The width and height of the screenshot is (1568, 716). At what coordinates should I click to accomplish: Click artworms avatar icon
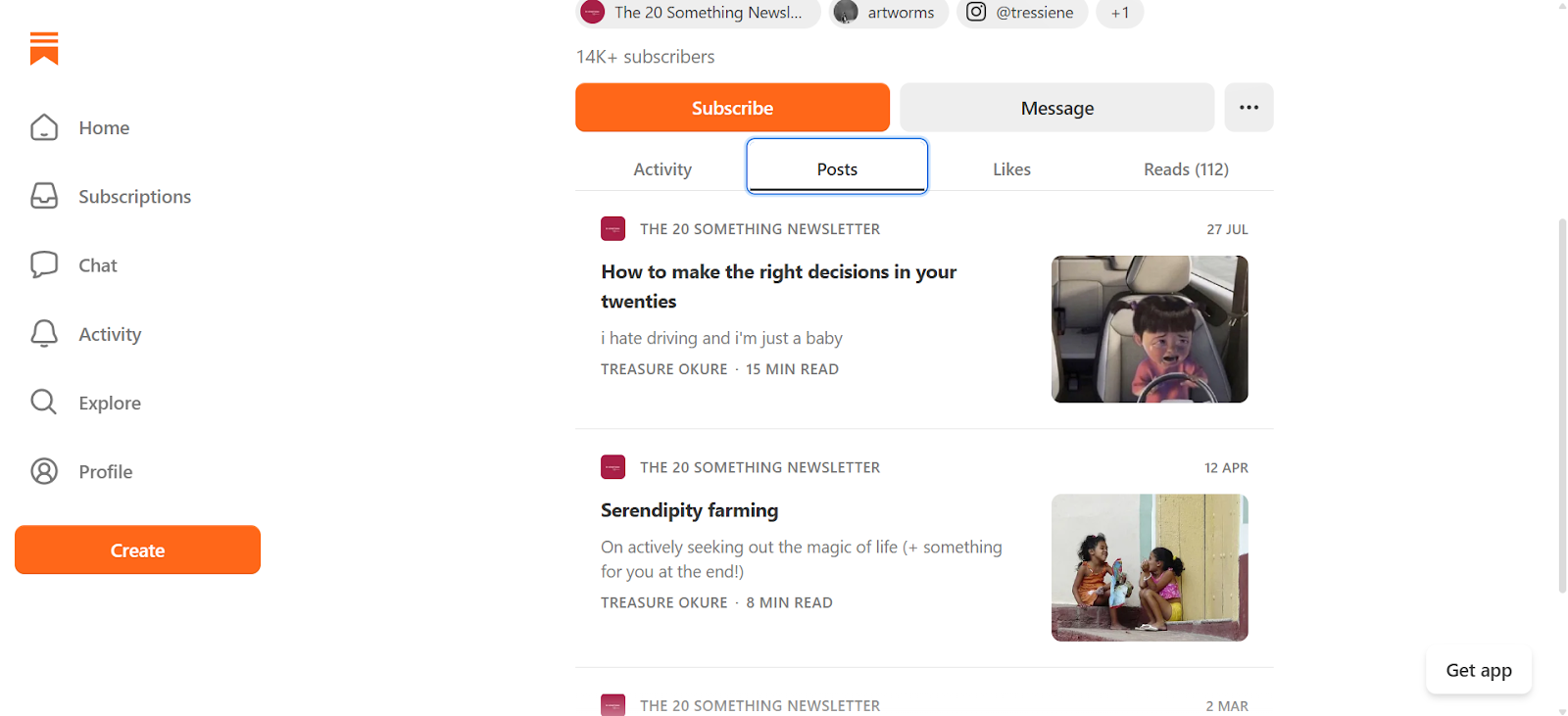click(x=846, y=12)
